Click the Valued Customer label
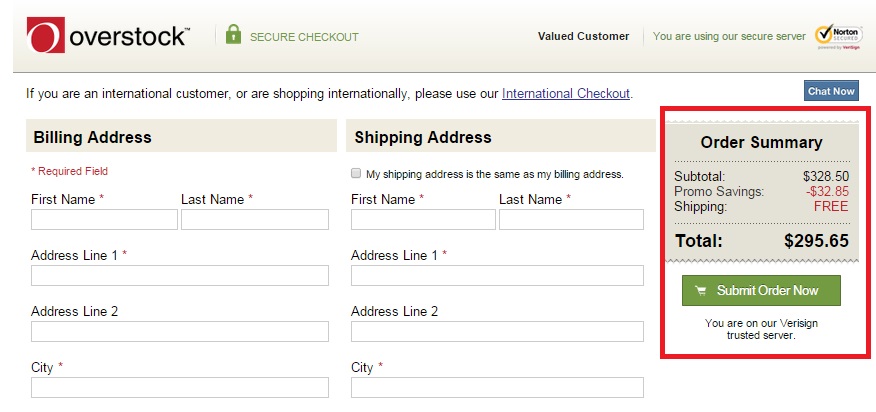Image resolution: width=876 pixels, height=412 pixels. [x=583, y=36]
